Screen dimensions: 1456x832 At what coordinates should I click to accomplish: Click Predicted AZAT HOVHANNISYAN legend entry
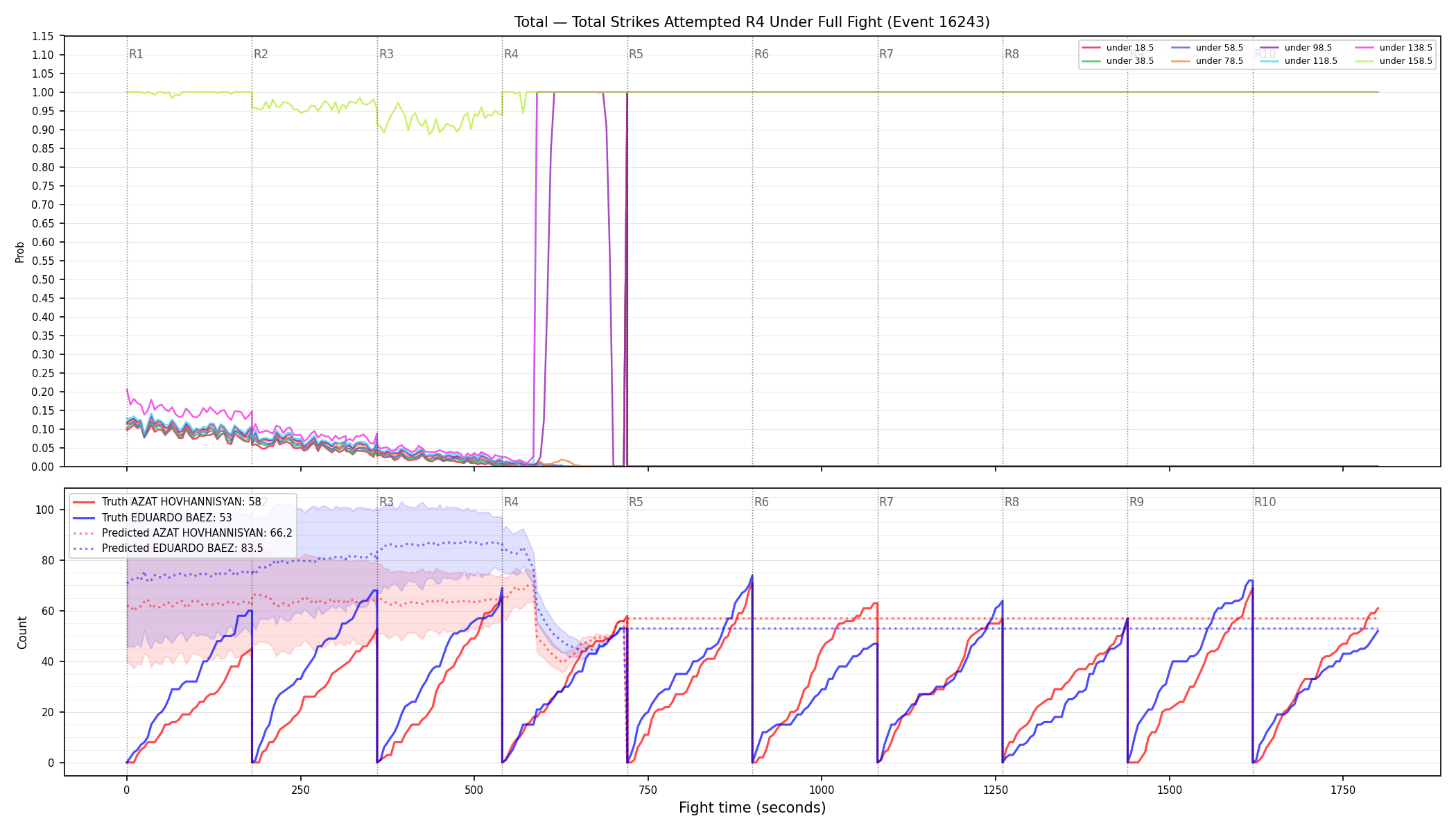click(x=182, y=533)
